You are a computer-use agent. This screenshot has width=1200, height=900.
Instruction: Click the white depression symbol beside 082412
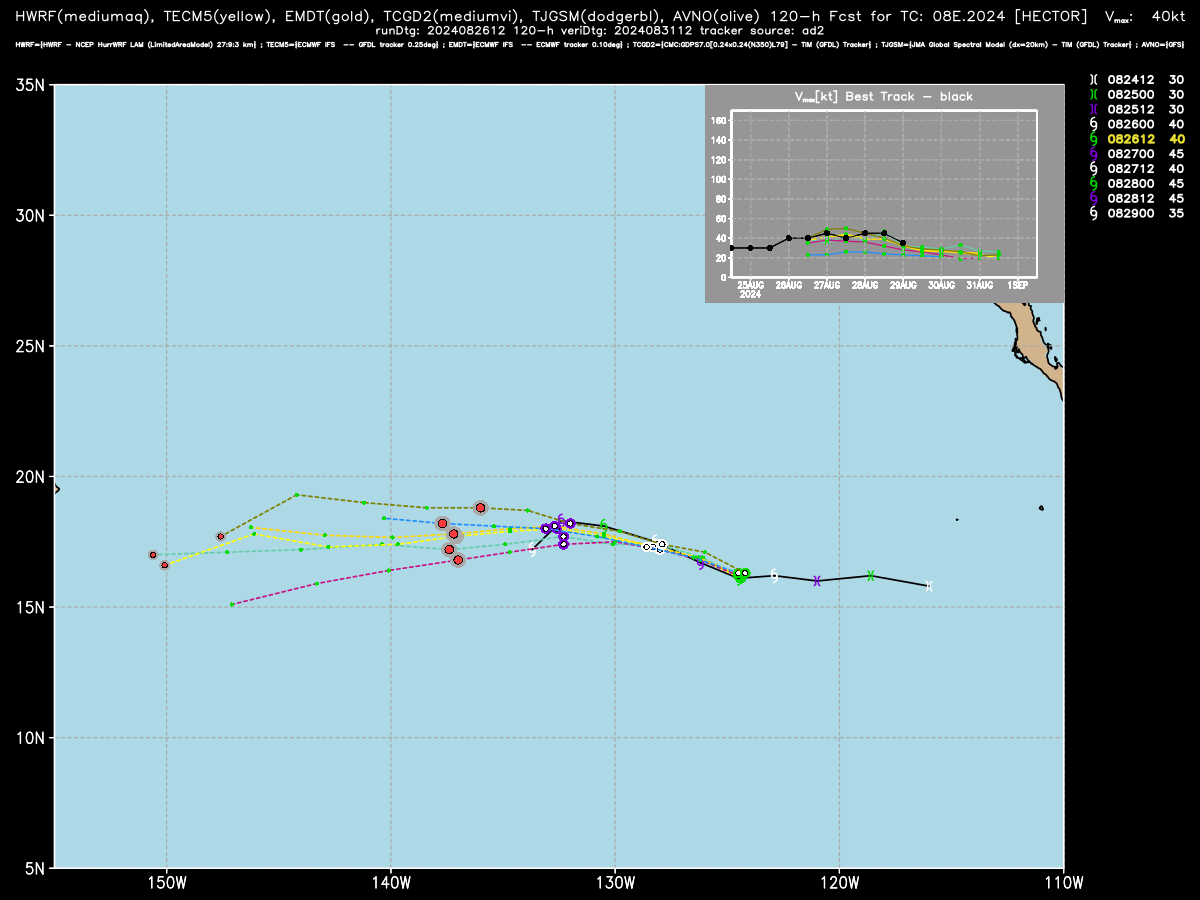click(x=1093, y=79)
